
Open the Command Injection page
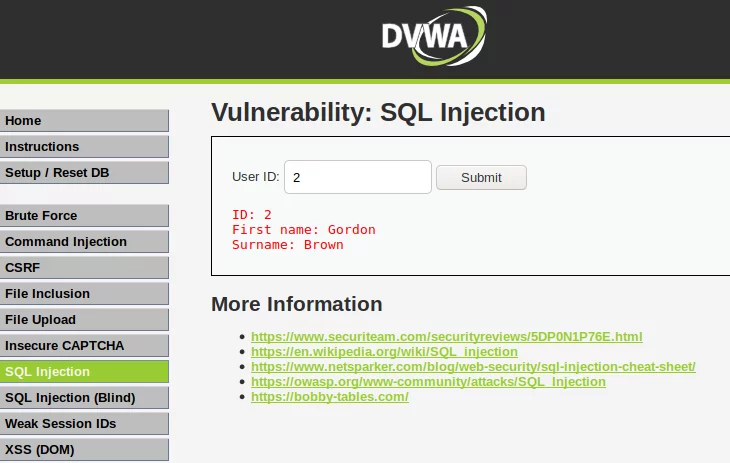click(x=84, y=242)
